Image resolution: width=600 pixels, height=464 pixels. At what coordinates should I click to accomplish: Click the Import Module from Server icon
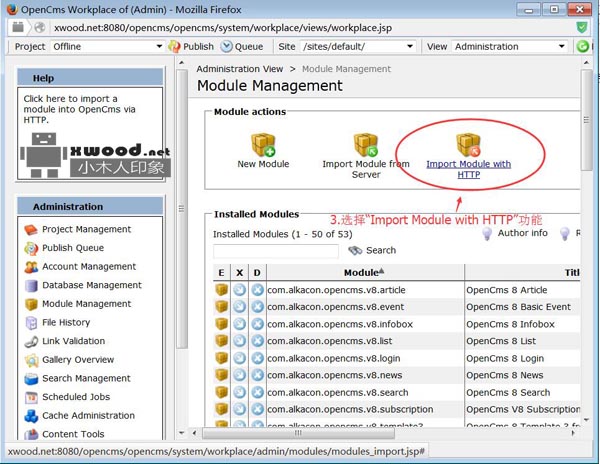click(366, 145)
